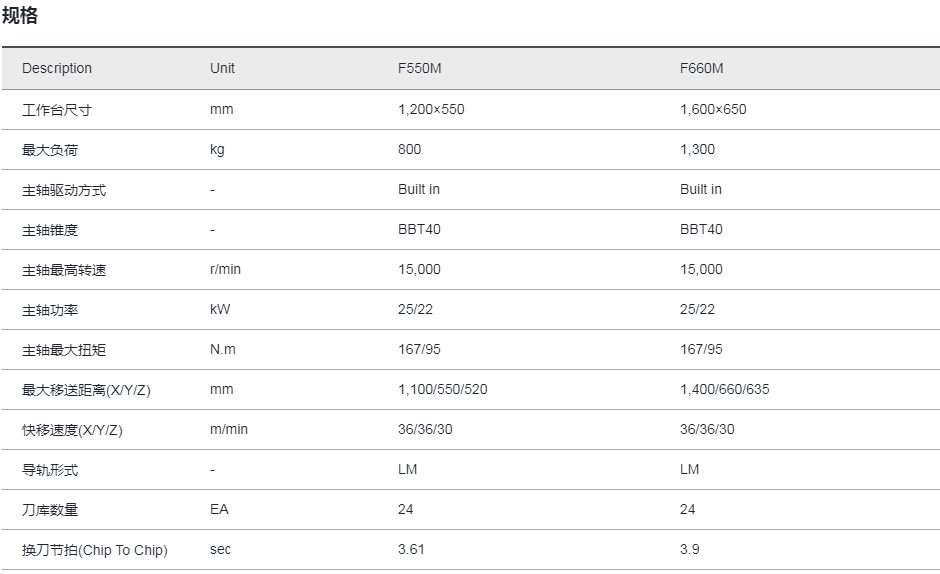Click the 1,200×550 table size value
This screenshot has height=574, width=940.
pos(431,109)
